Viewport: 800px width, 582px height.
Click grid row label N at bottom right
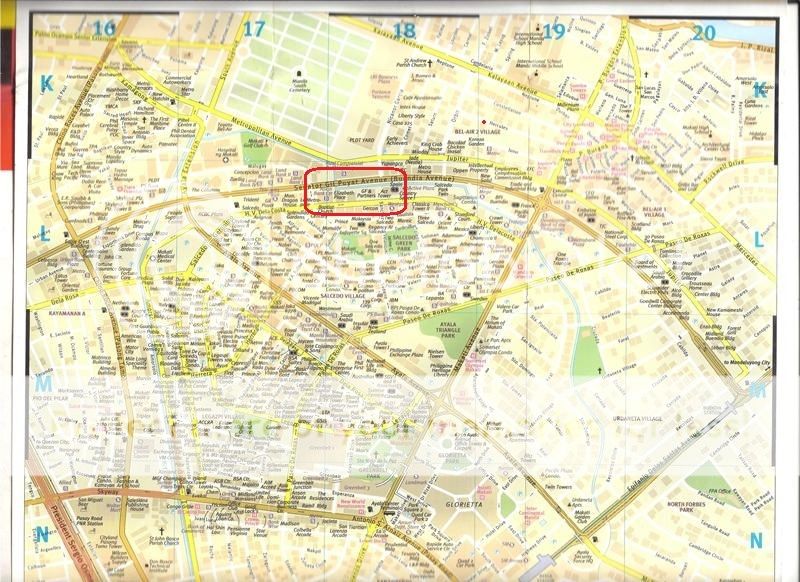756,540
